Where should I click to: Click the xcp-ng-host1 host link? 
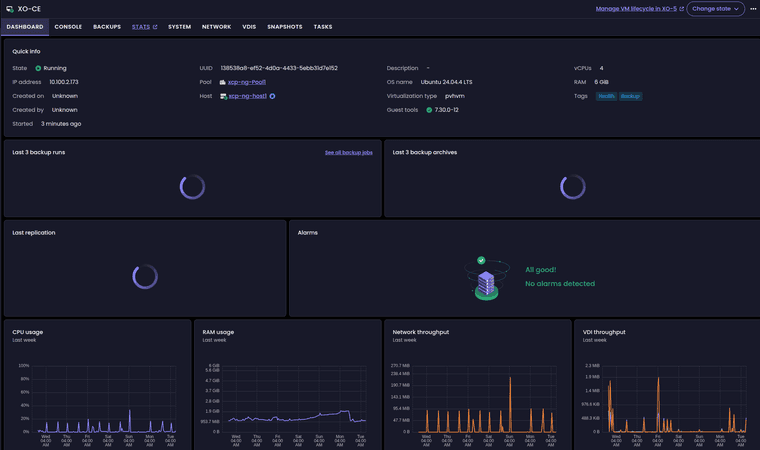point(246,96)
